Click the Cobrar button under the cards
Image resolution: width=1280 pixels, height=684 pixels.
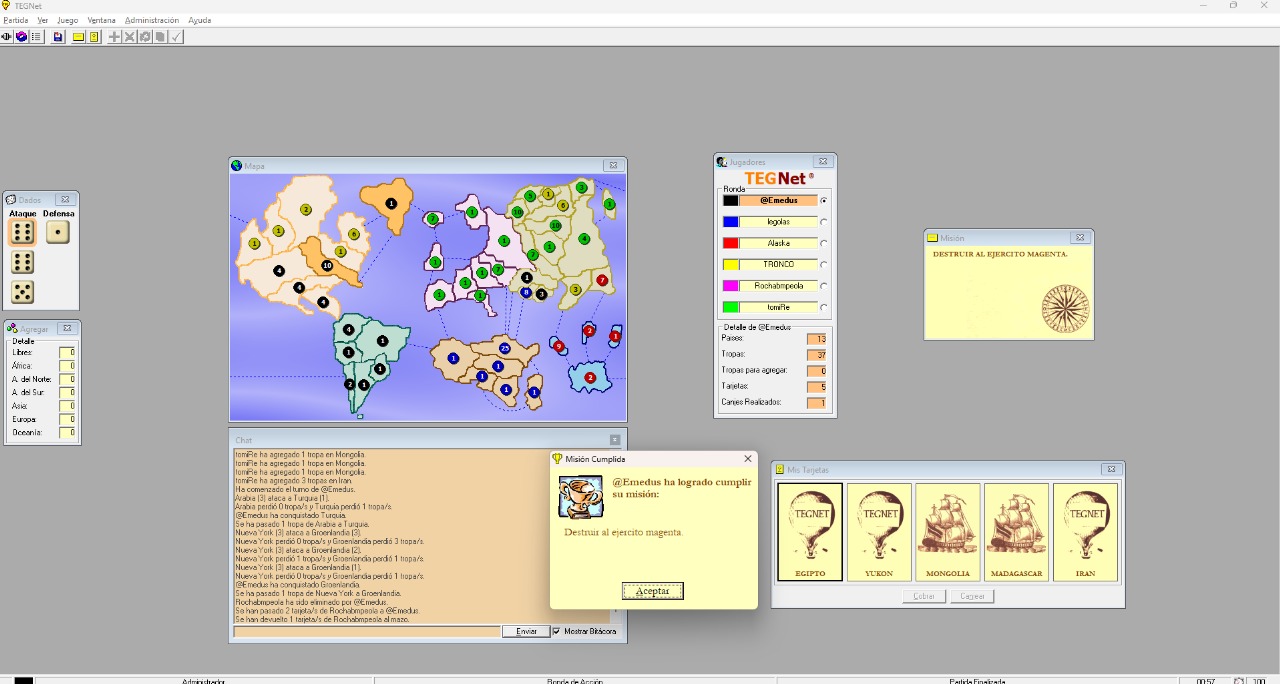pyautogui.click(x=924, y=596)
